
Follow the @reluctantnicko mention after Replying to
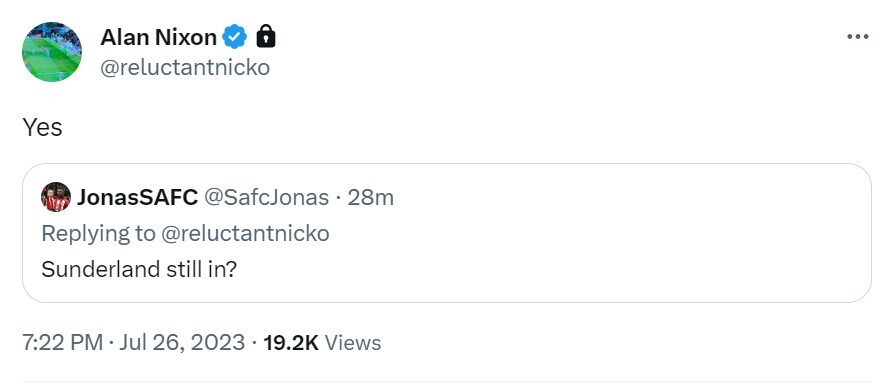point(245,234)
